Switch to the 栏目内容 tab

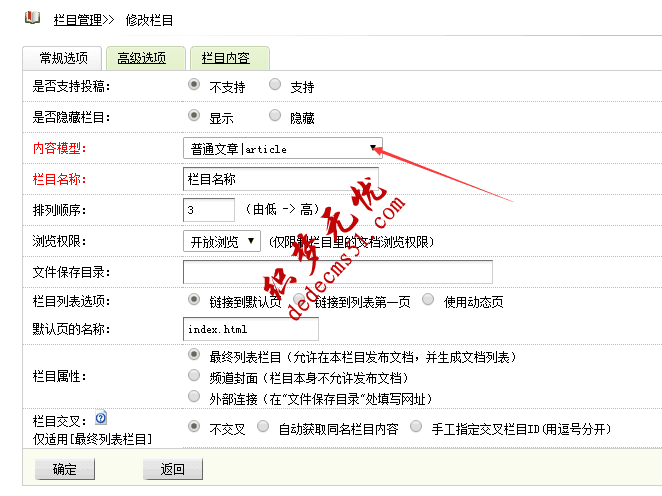[230, 58]
